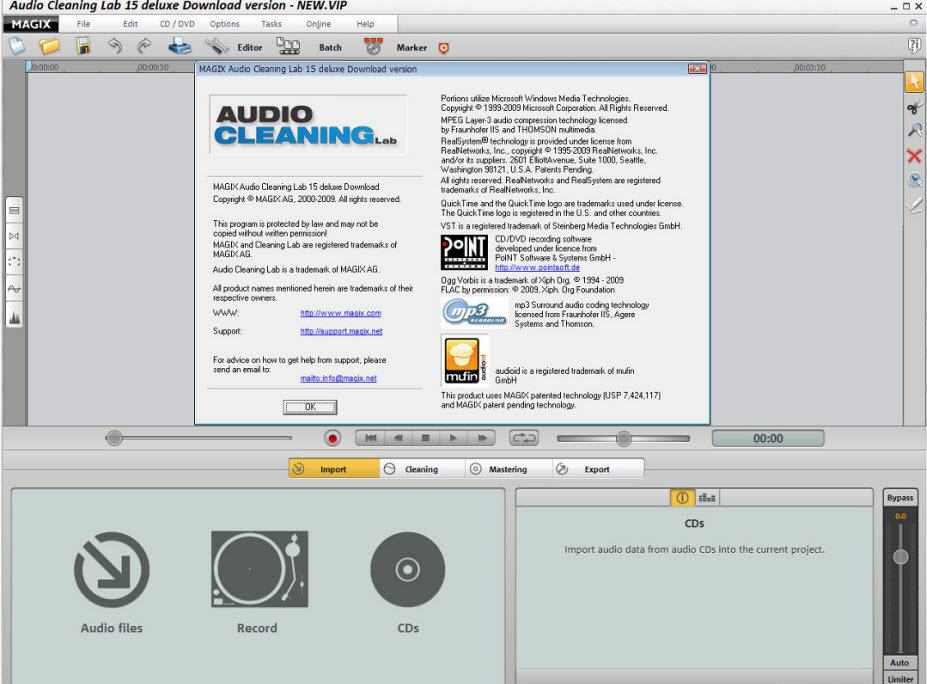This screenshot has width=927, height=684.
Task: Click the 00:00 time display
Action: pyautogui.click(x=768, y=438)
